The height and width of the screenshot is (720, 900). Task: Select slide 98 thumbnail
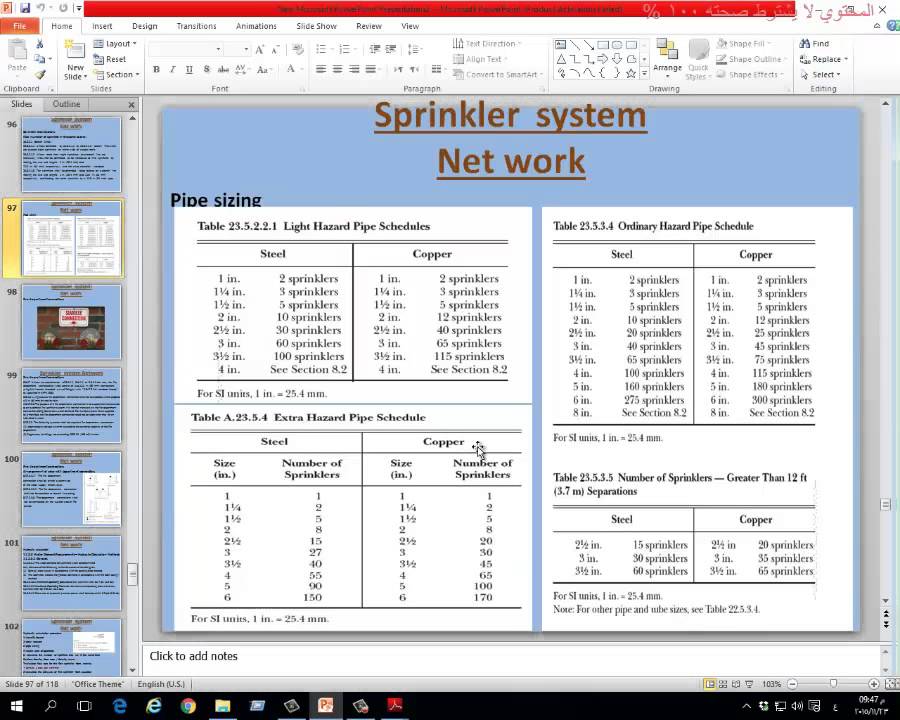[71, 323]
